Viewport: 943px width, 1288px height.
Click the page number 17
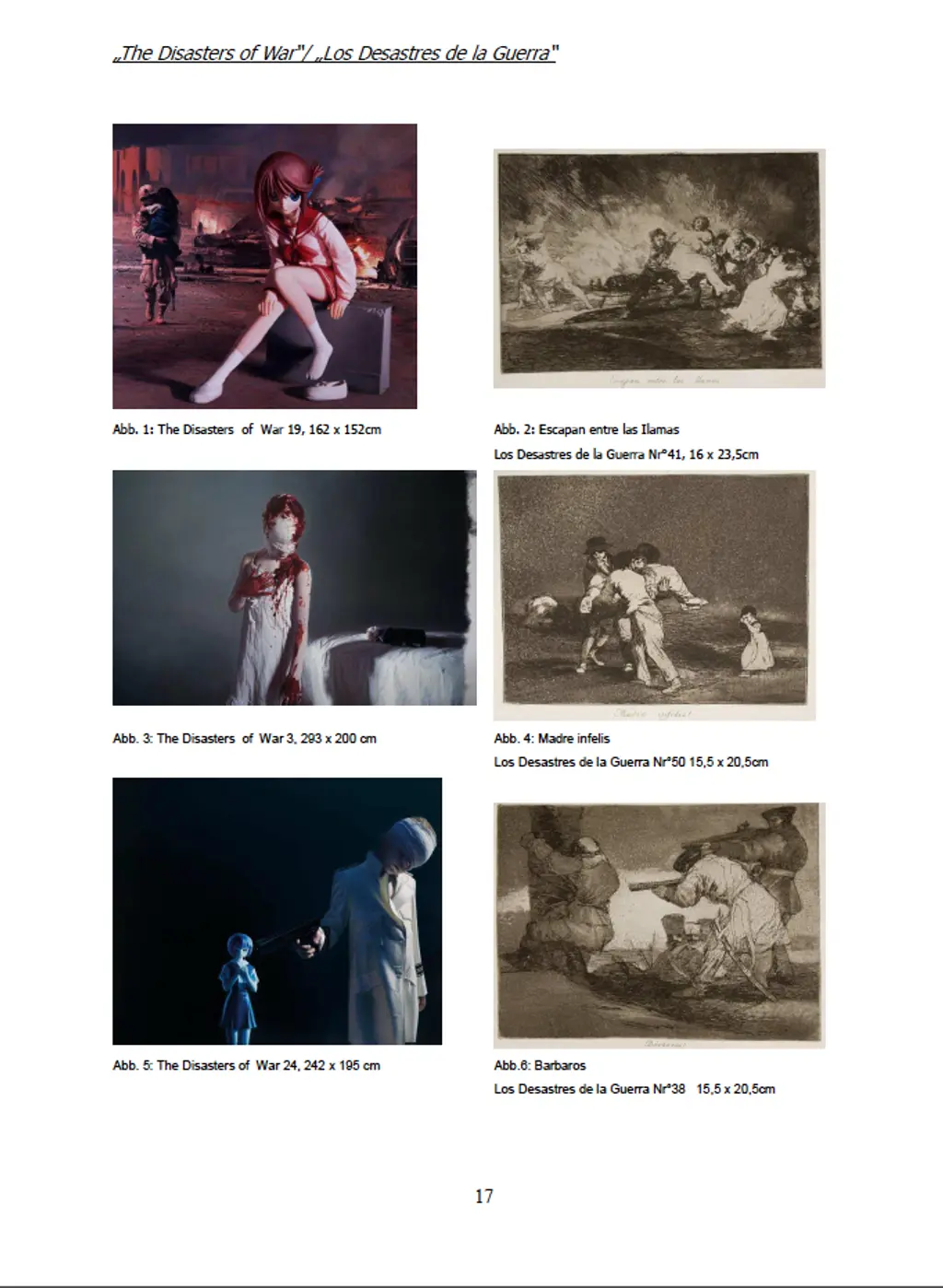tap(484, 1196)
